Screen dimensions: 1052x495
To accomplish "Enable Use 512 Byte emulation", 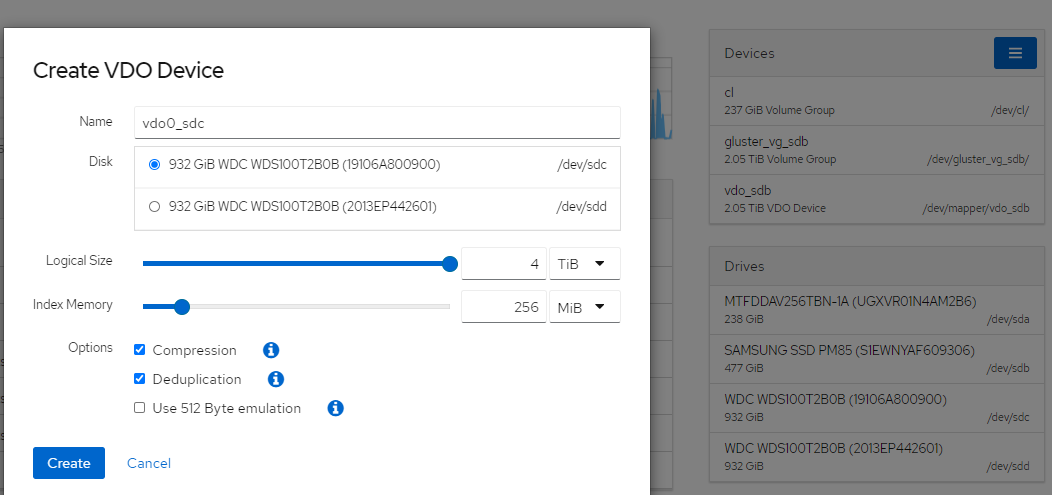I will (x=140, y=408).
